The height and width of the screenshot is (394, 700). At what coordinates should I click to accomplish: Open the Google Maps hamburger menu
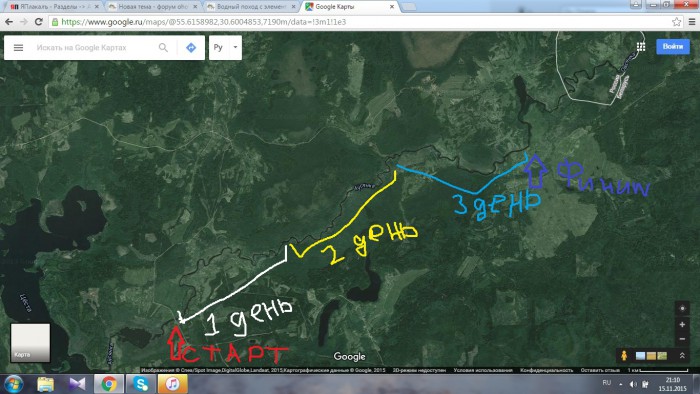[x=18, y=47]
